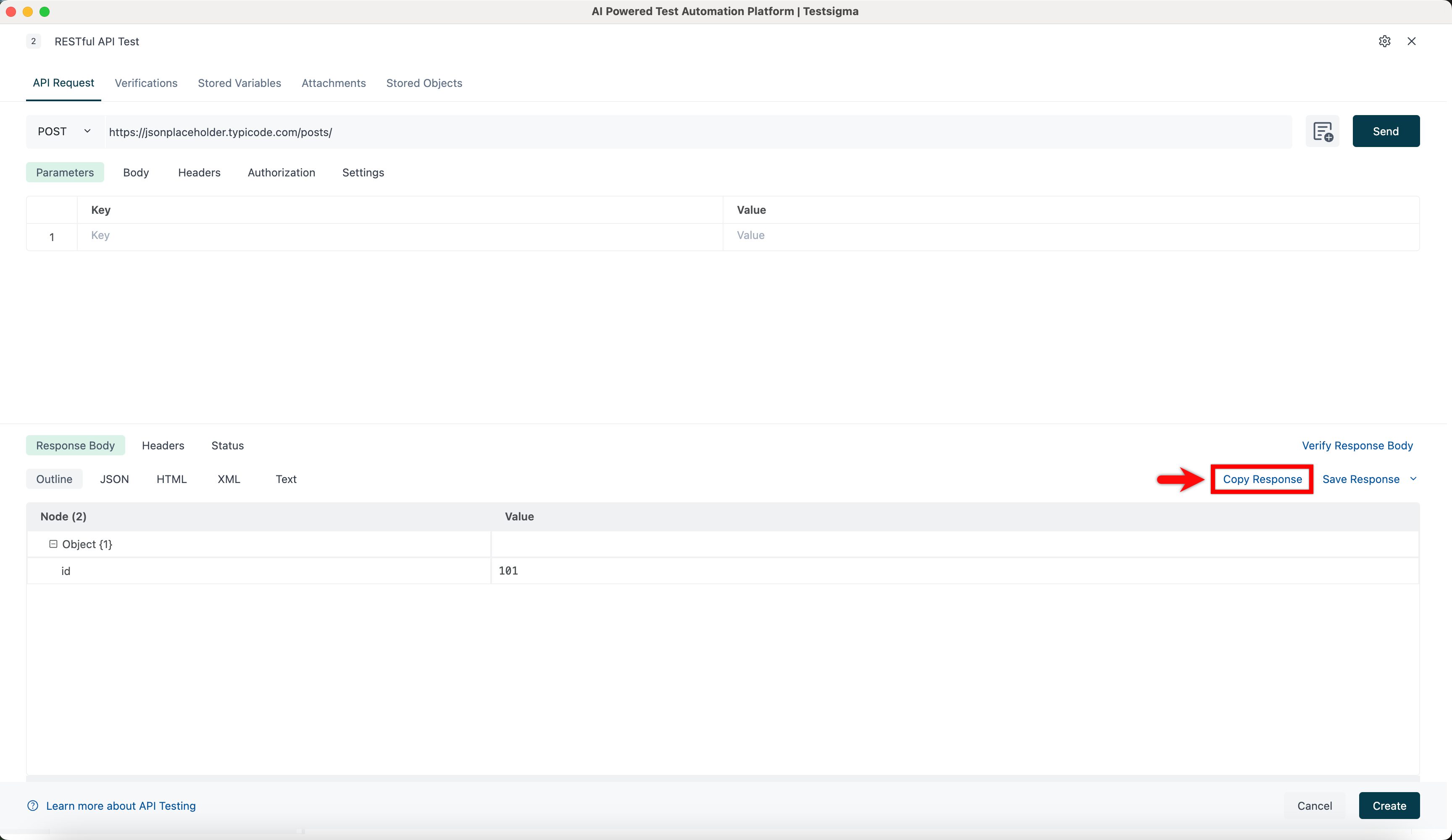Open the POST method dropdown
The height and width of the screenshot is (840, 1452).
65,131
